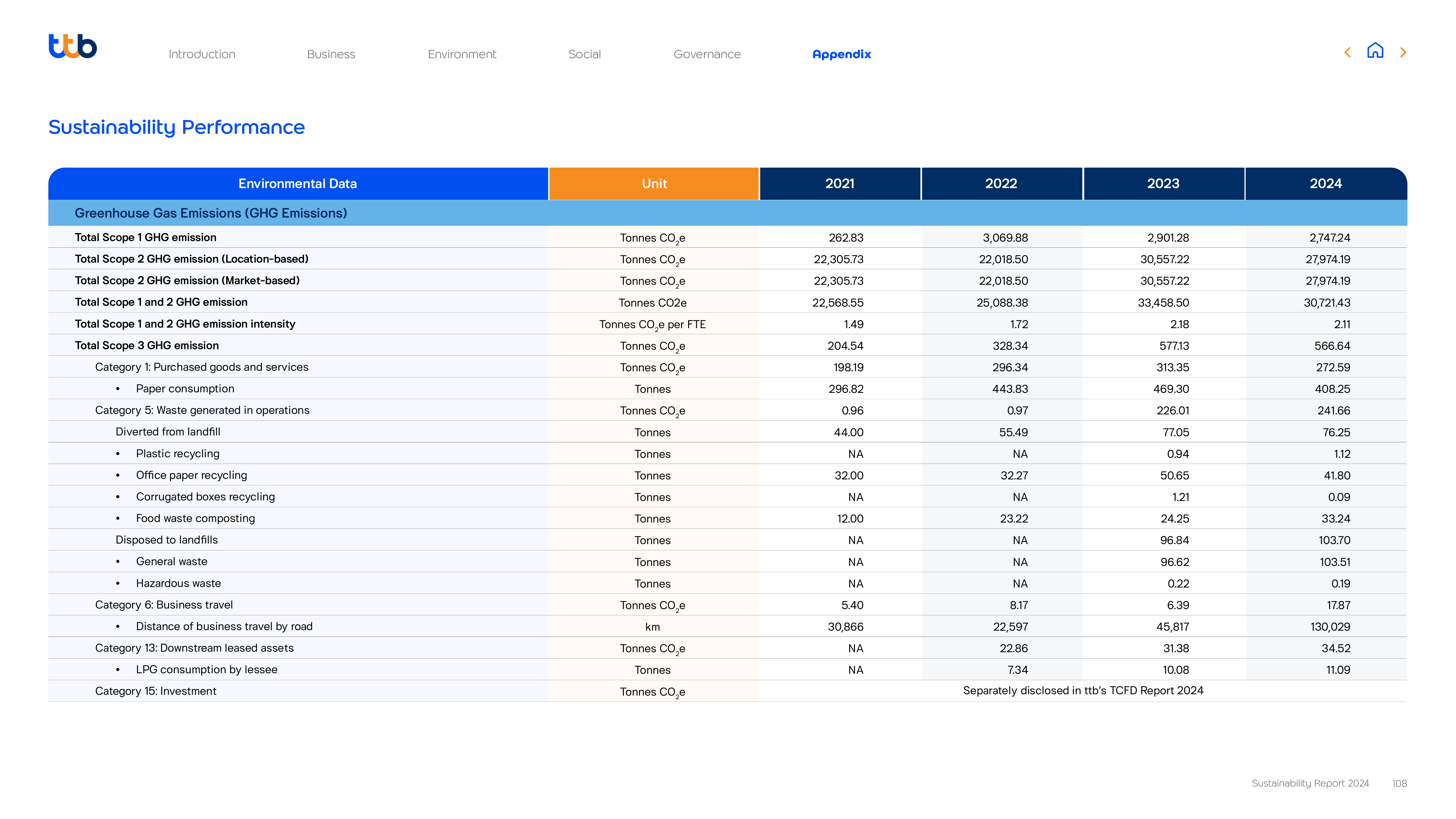This screenshot has height=819, width=1456.
Task: Select the Greenhouse Gas Emissions section row
Action: click(x=728, y=213)
